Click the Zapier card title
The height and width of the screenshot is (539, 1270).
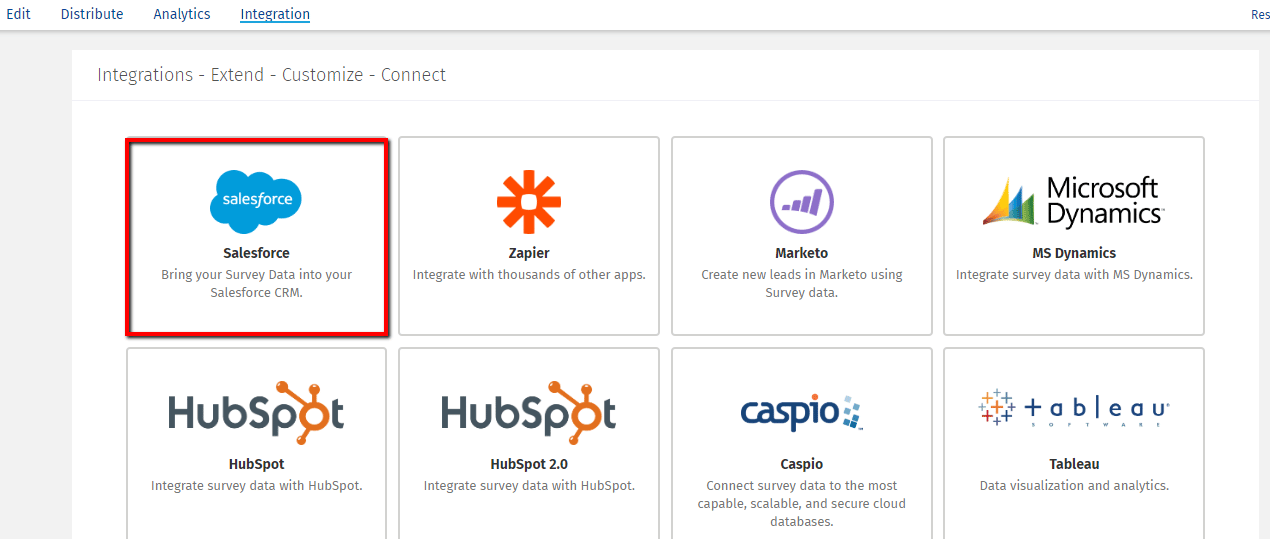[x=529, y=253]
